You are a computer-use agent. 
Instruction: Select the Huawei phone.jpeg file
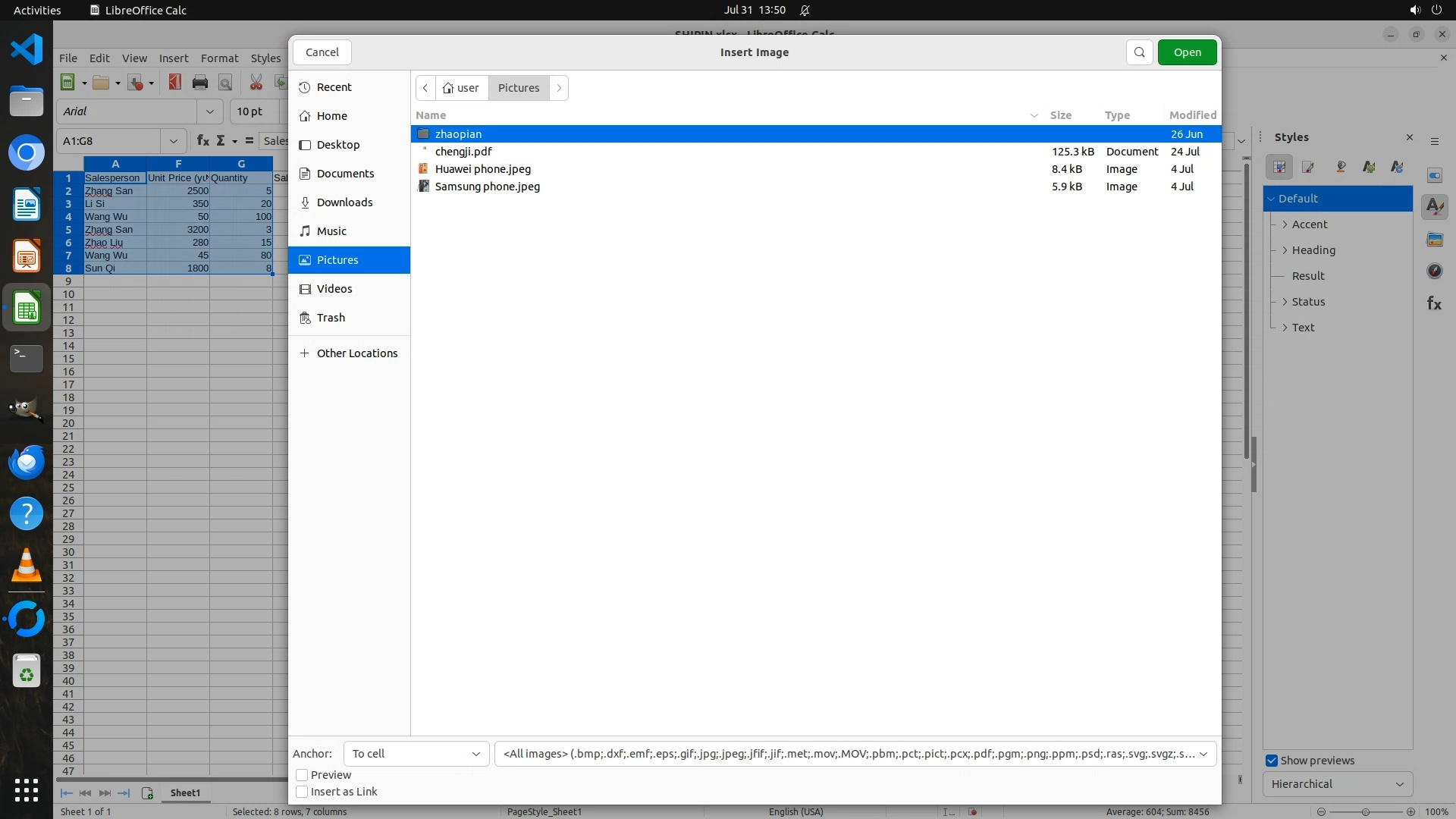pos(482,169)
